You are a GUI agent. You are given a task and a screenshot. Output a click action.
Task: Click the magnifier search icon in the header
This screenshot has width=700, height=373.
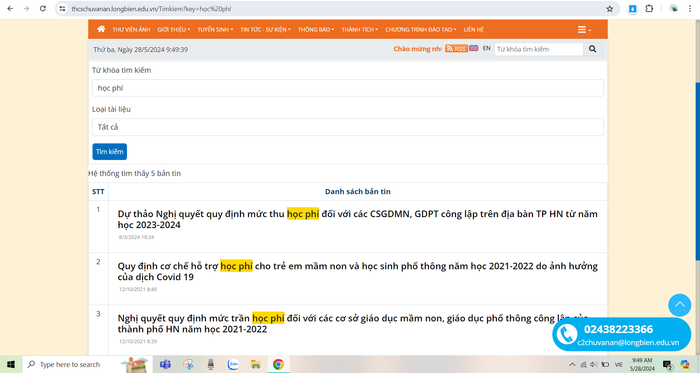tap(592, 49)
